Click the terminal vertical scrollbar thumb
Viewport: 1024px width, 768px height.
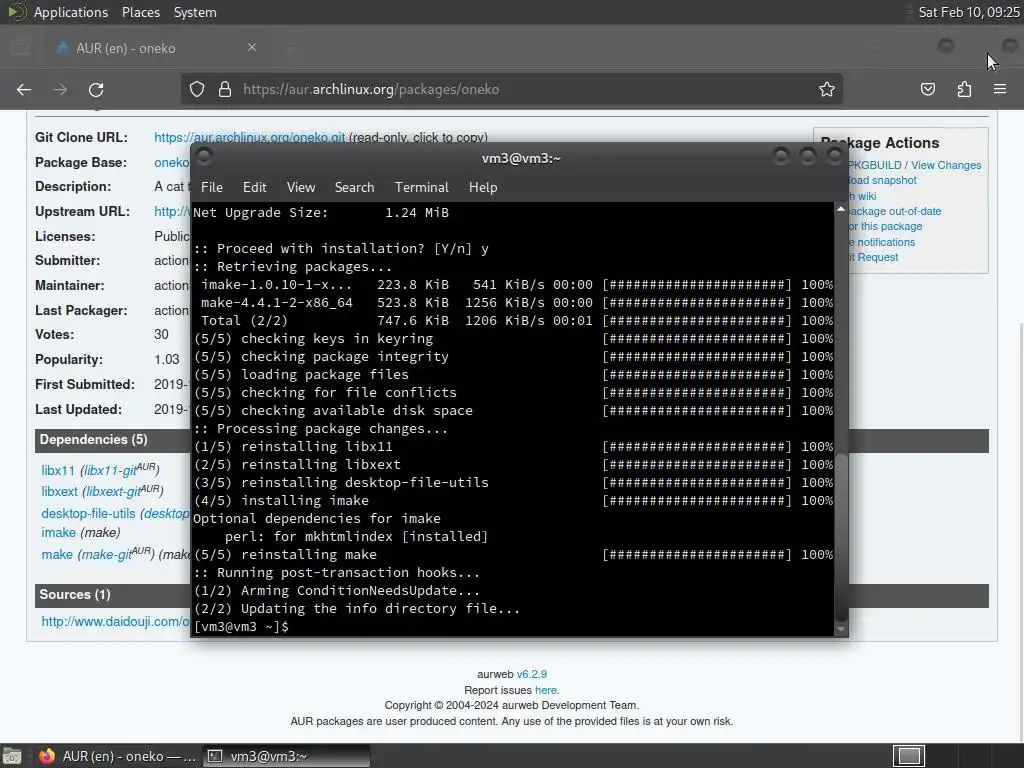841,537
